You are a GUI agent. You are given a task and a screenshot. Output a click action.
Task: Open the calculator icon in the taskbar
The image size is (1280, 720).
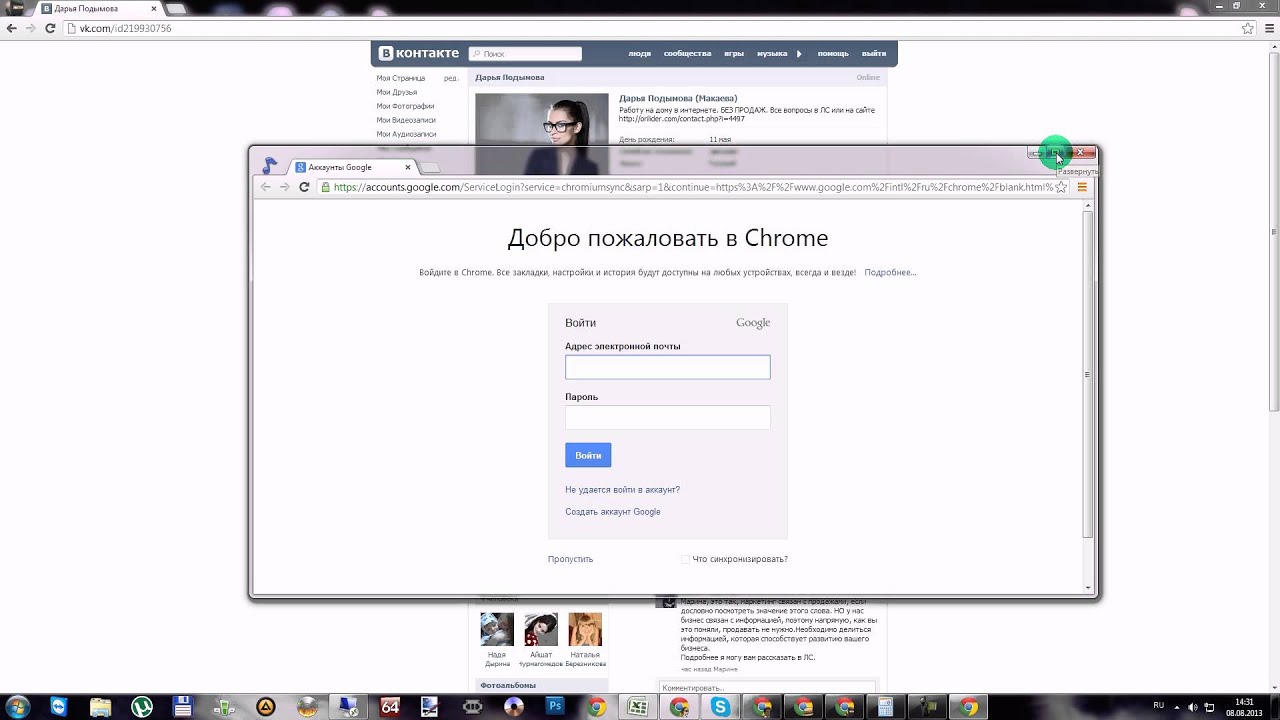tap(885, 707)
